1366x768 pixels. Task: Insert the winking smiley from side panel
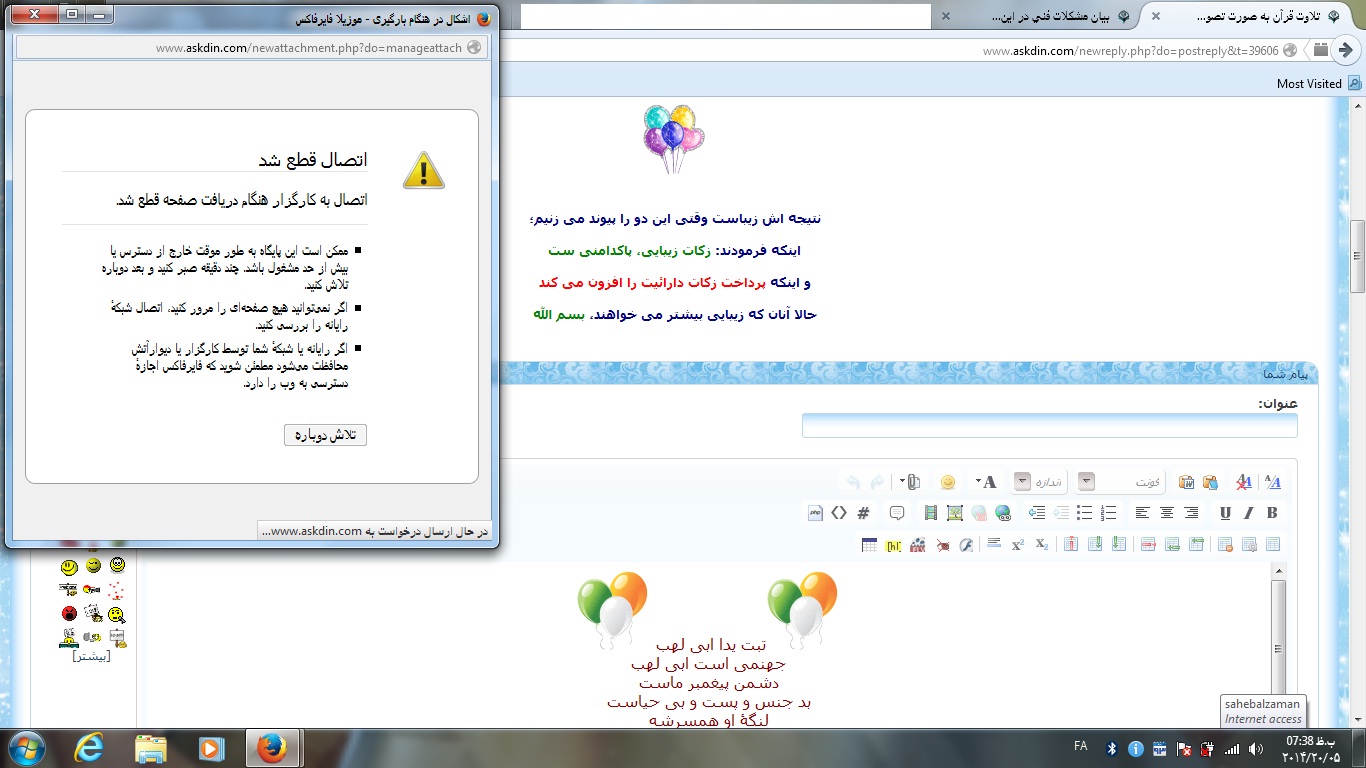(x=93, y=565)
